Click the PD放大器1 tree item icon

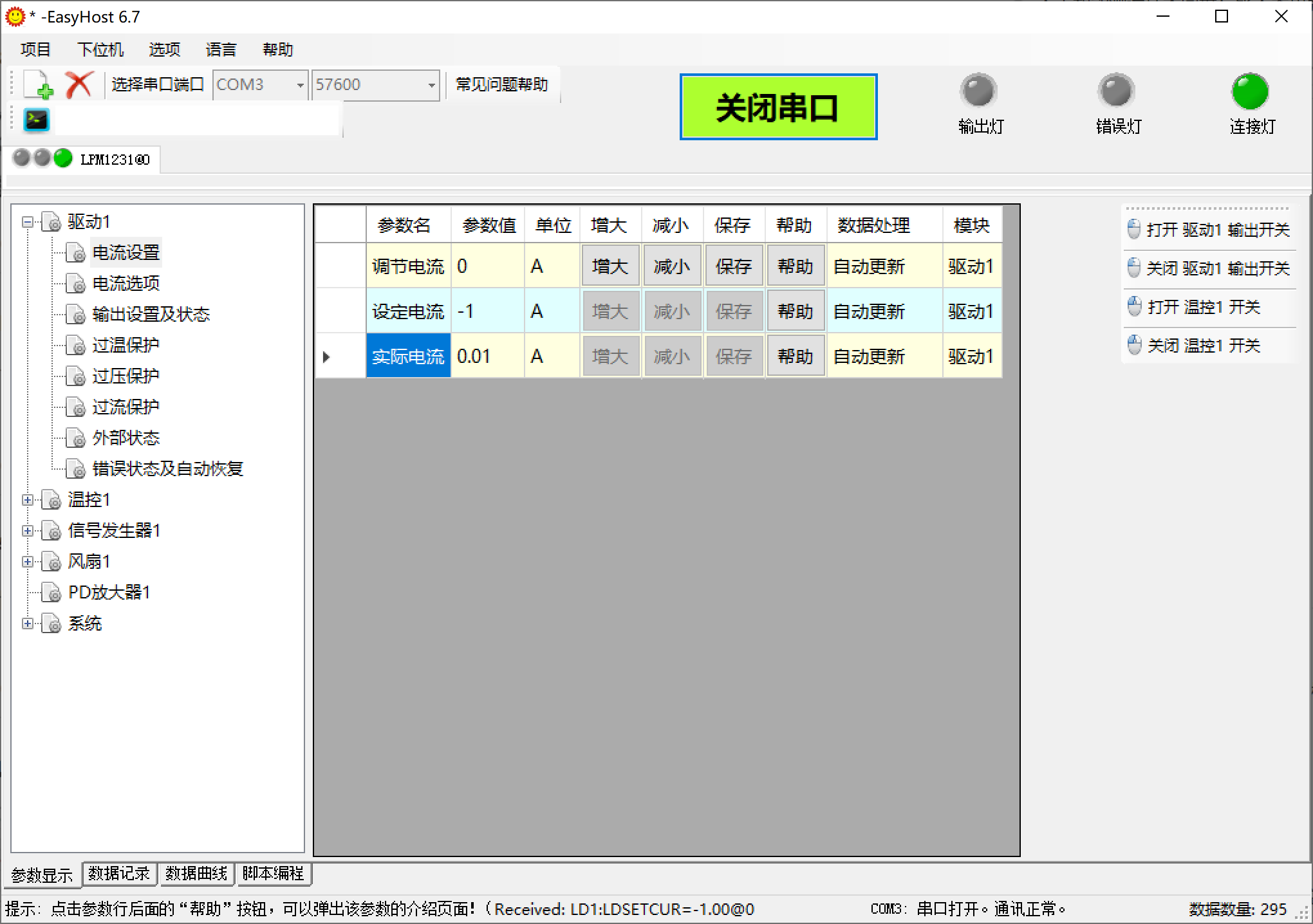51,593
